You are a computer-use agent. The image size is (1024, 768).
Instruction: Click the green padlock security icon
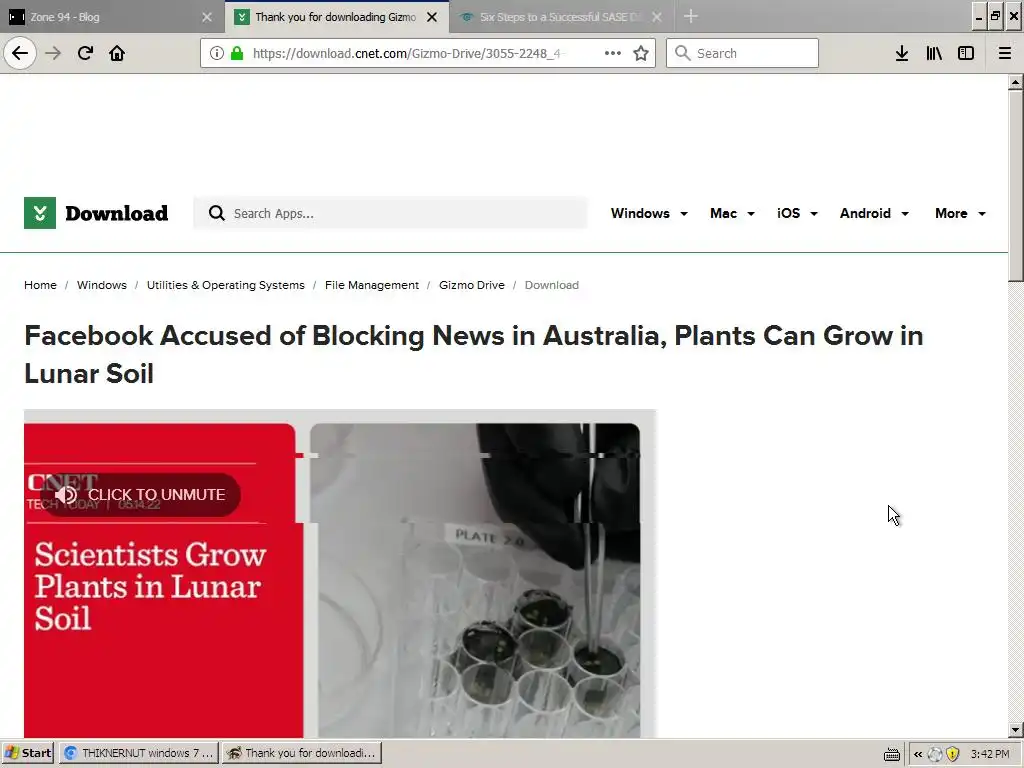point(237,53)
